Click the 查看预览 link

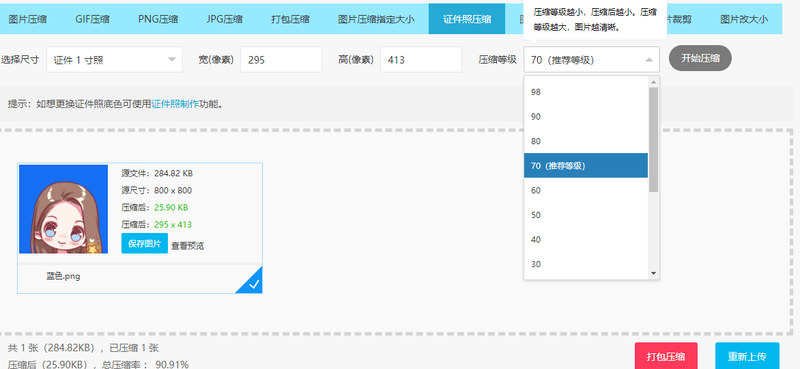[187, 245]
